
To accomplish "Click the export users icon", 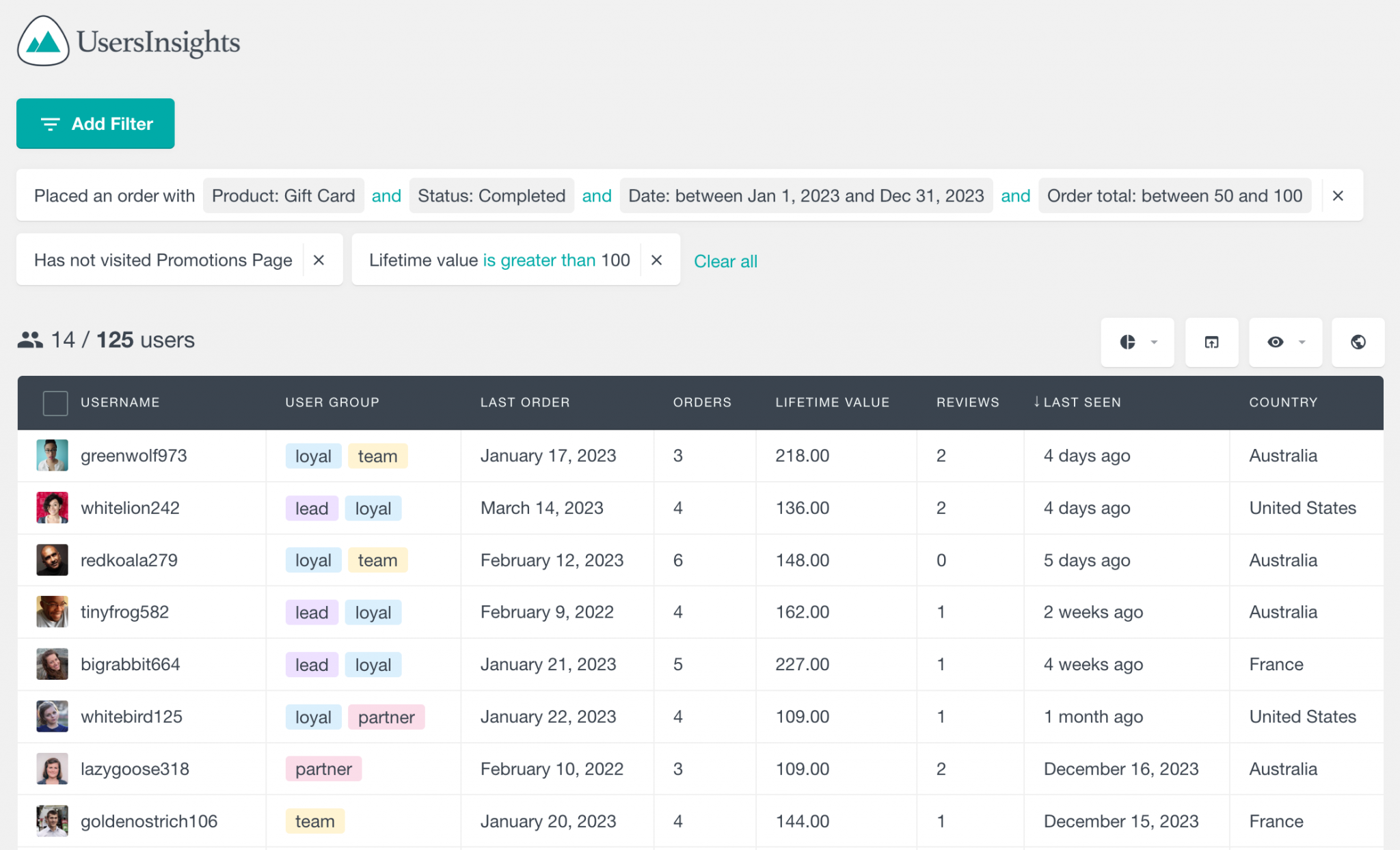I will pyautogui.click(x=1211, y=342).
